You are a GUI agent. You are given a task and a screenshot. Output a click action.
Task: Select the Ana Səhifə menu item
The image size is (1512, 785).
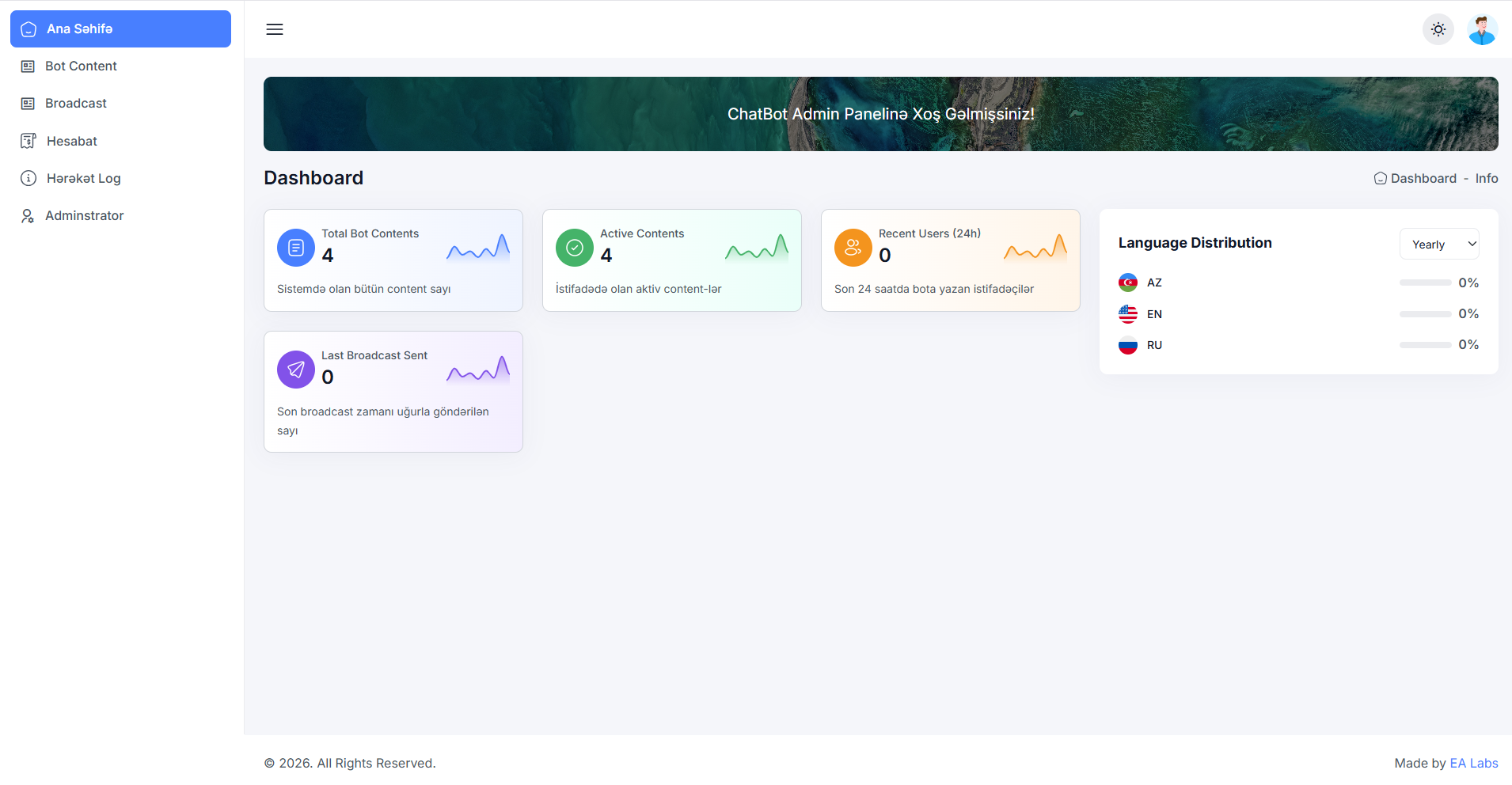(120, 28)
